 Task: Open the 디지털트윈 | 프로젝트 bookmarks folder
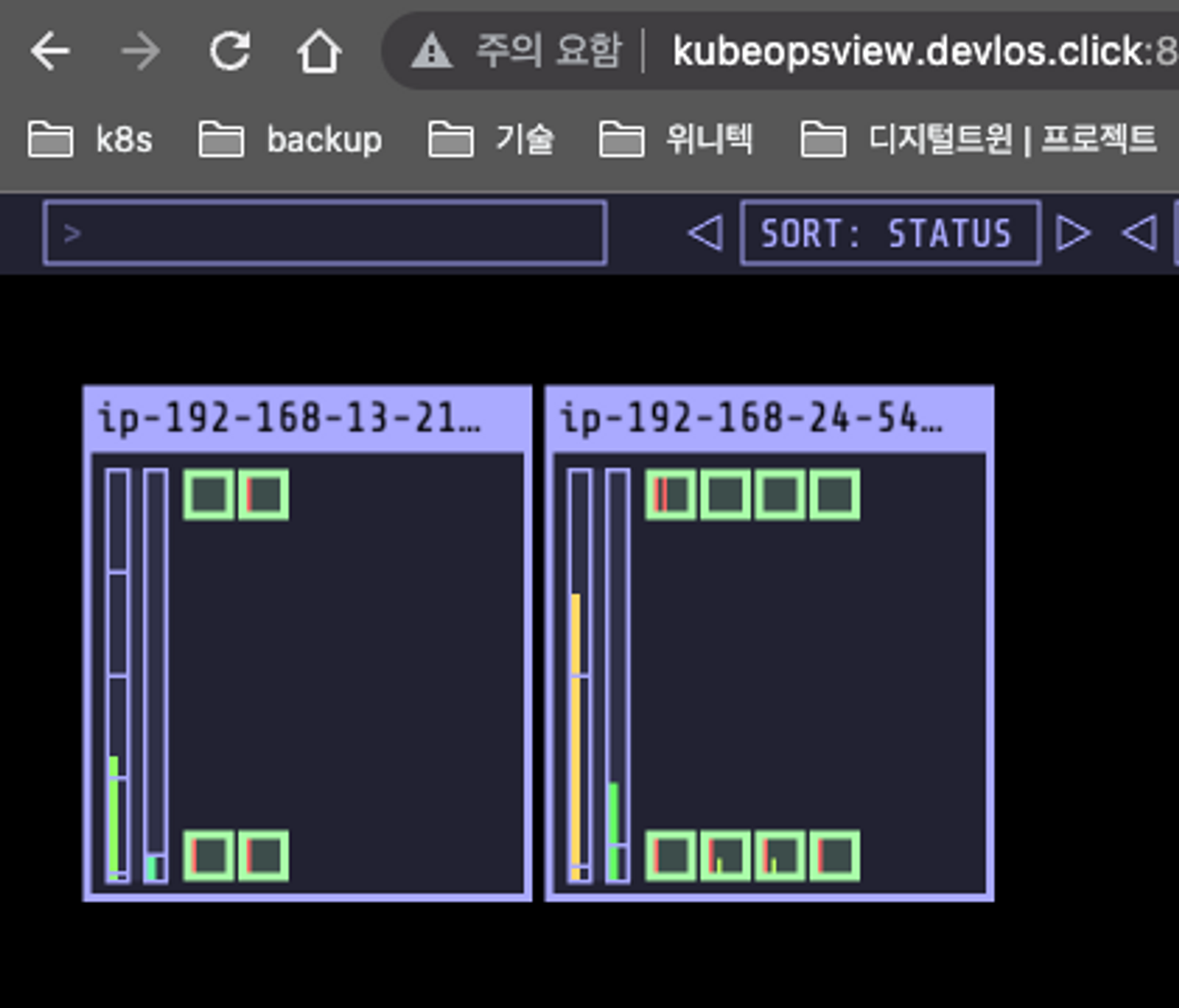pyautogui.click(x=979, y=140)
